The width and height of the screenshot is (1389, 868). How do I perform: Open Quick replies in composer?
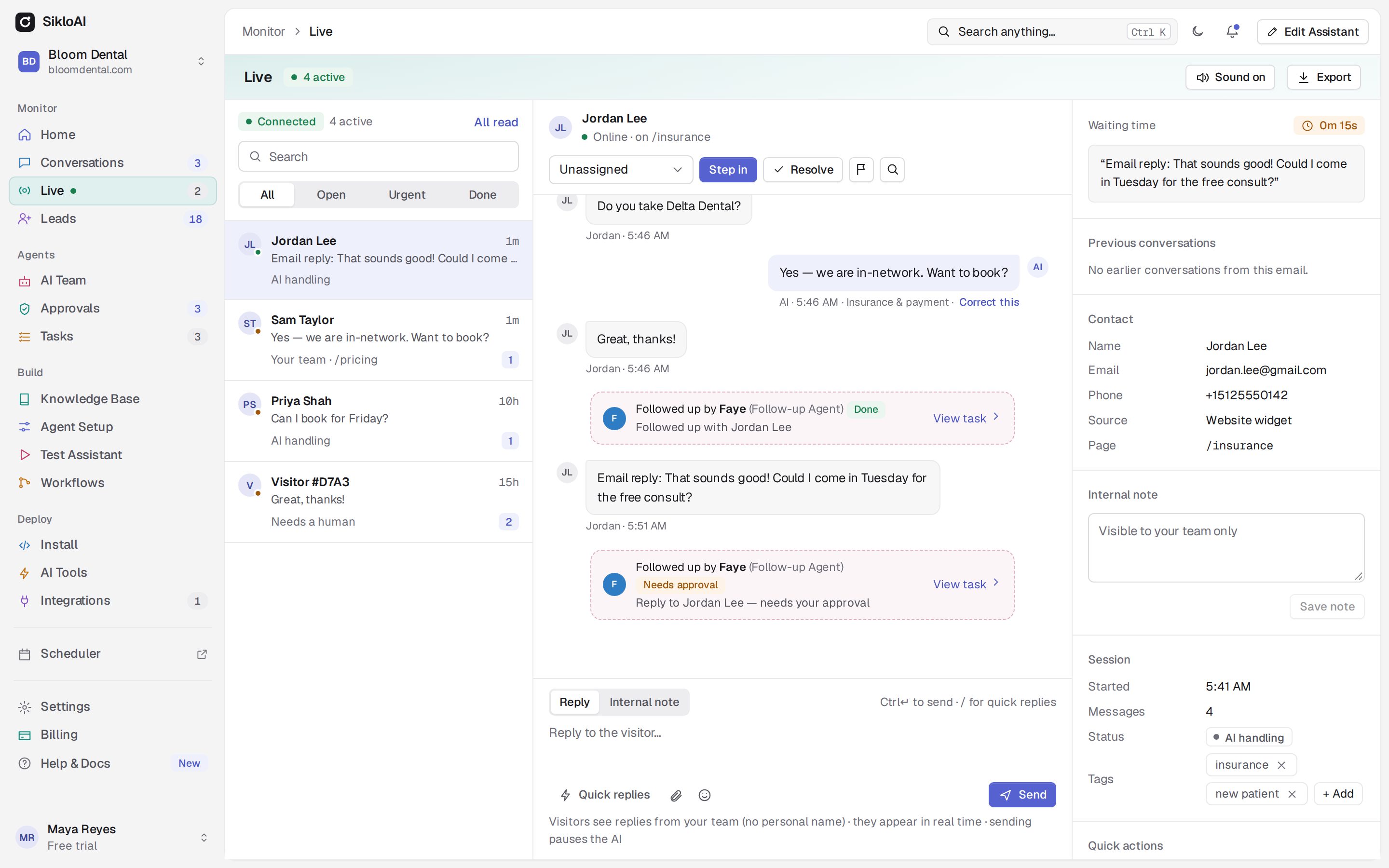point(605,795)
